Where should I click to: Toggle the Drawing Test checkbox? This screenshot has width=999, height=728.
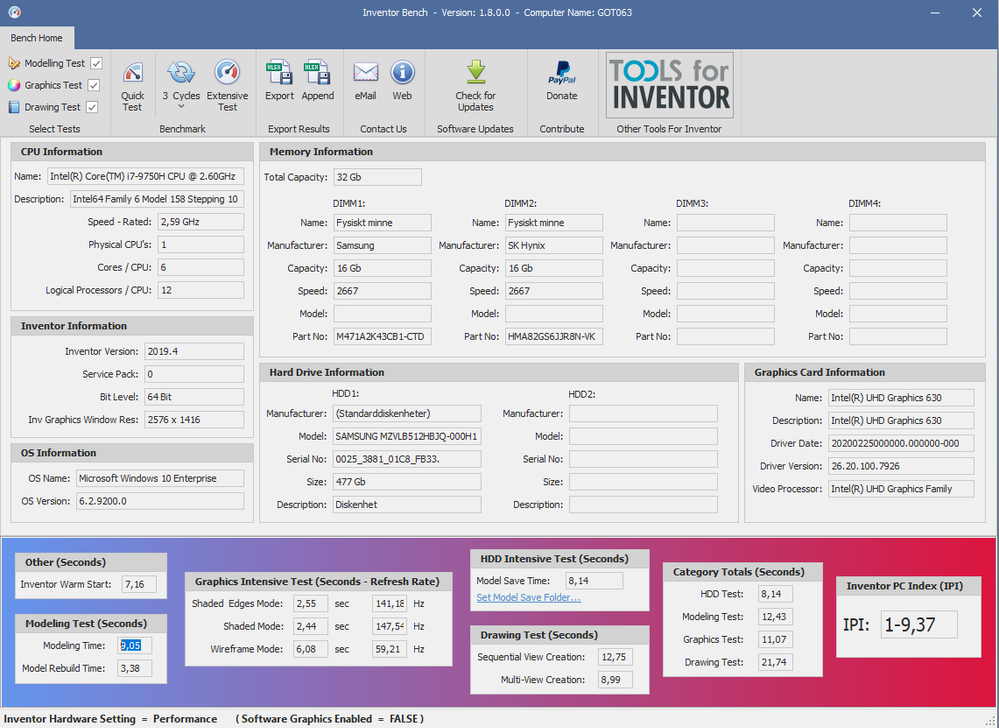[x=92, y=107]
